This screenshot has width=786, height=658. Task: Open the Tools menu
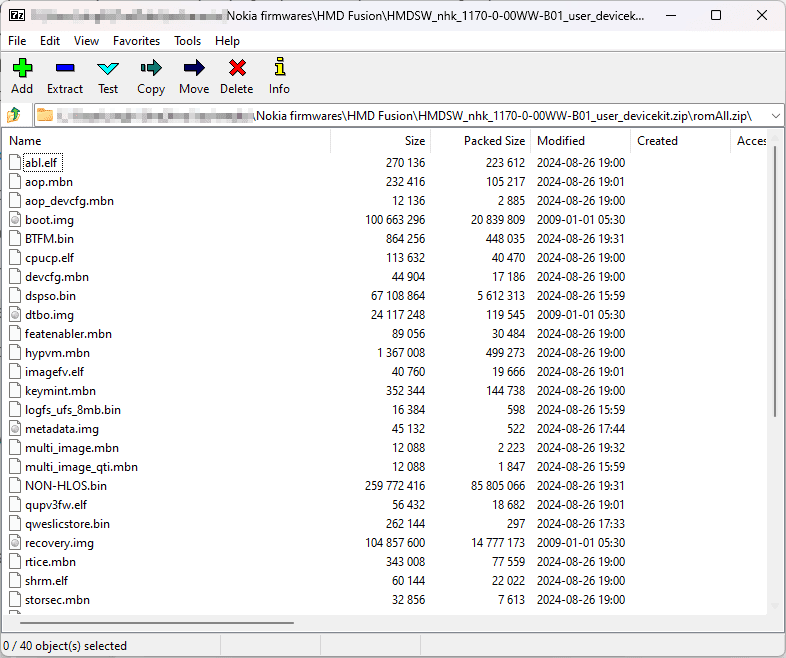(x=187, y=41)
